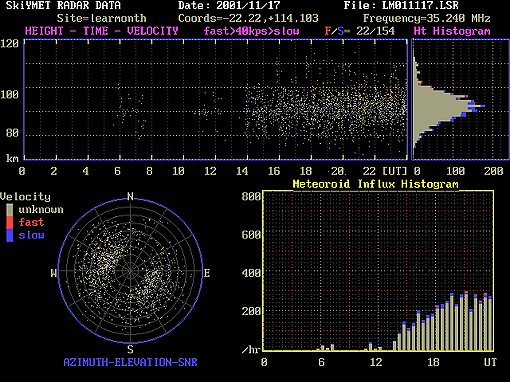Click the 'Date: 2001/11/17' label
This screenshot has width=510, height=382.
tap(229, 5)
